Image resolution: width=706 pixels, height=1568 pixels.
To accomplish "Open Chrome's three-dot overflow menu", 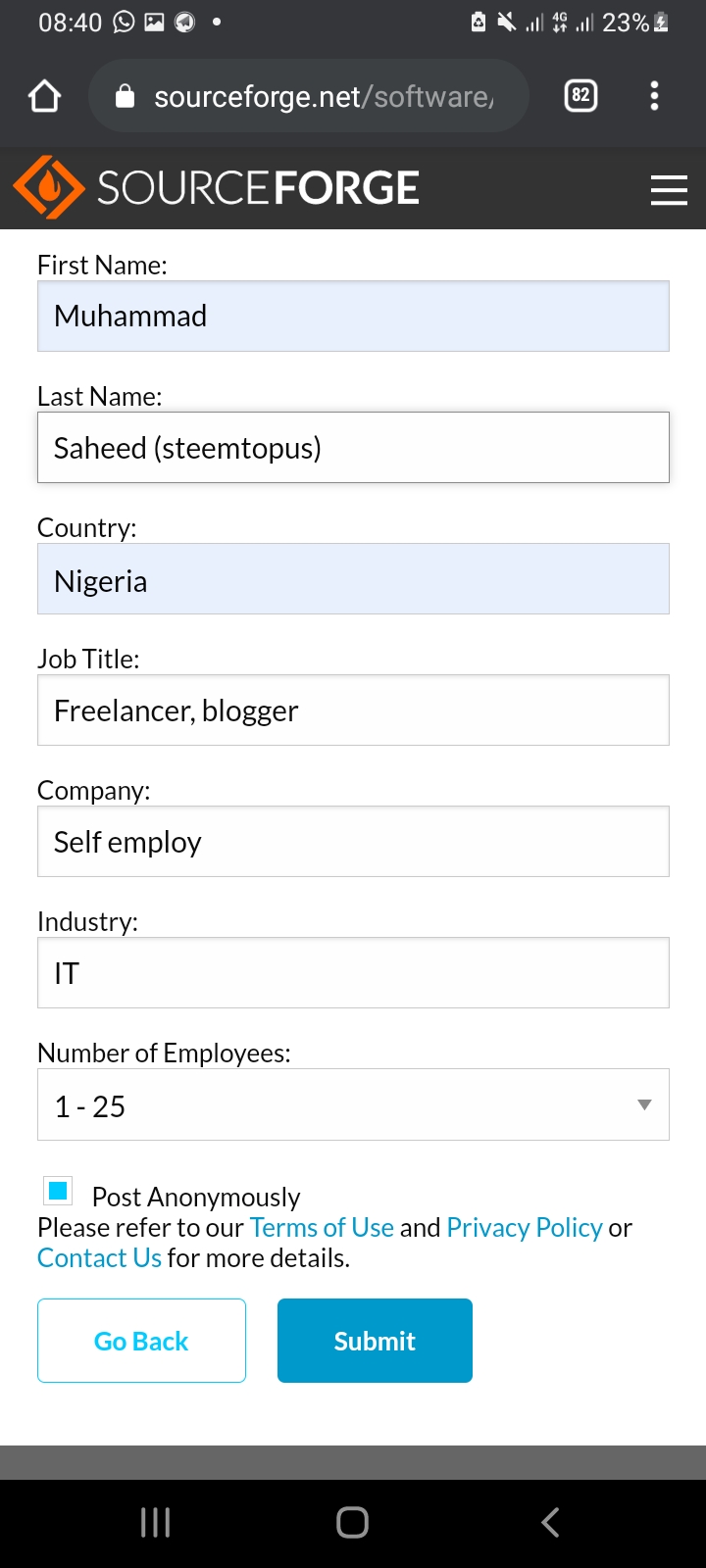I will pos(654,95).
